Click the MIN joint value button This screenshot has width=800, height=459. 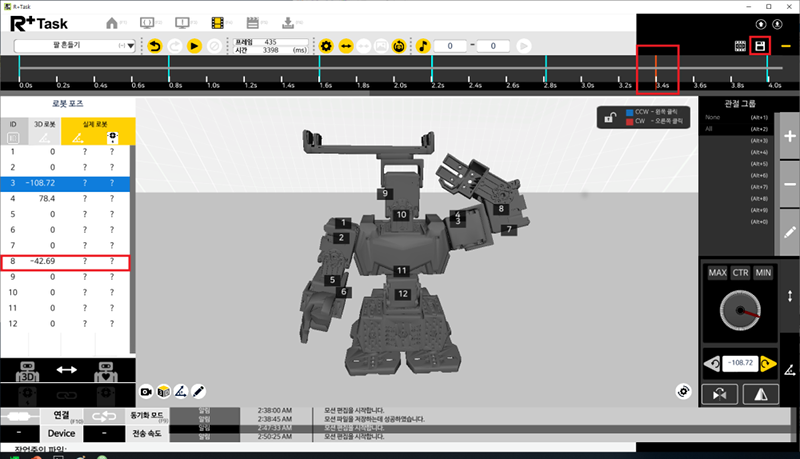tap(763, 273)
